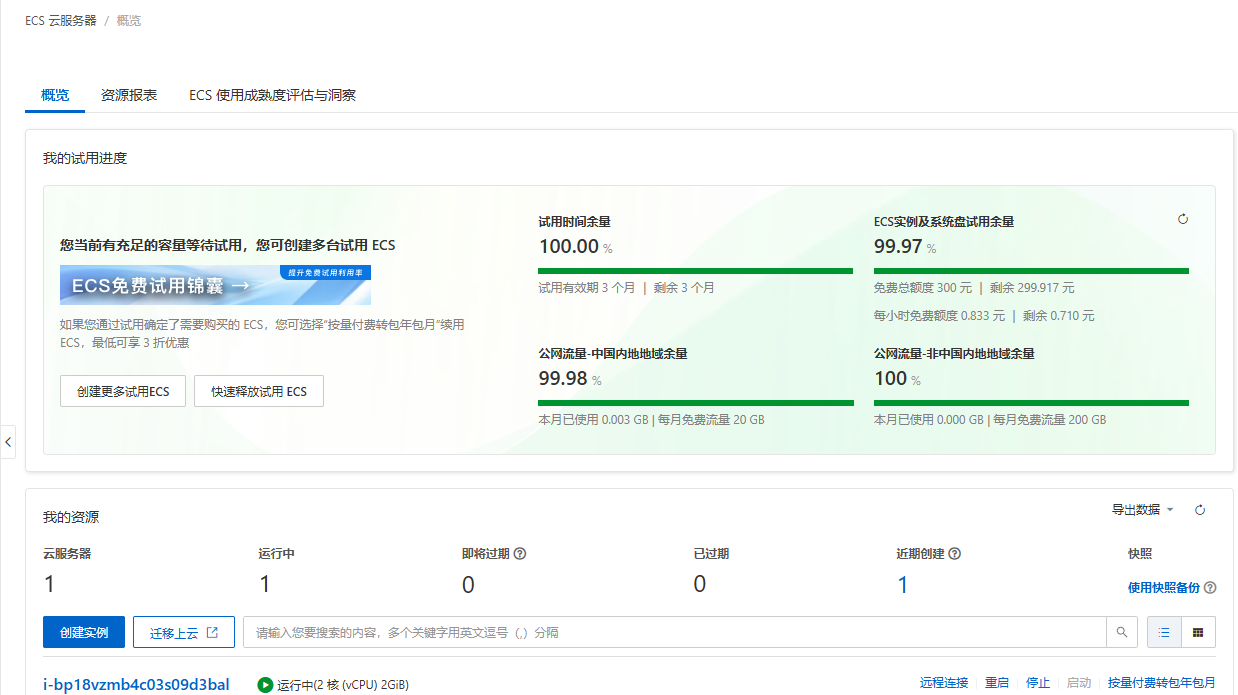Select the 概览 tab
Screen dimensions: 1238x695
point(55,95)
